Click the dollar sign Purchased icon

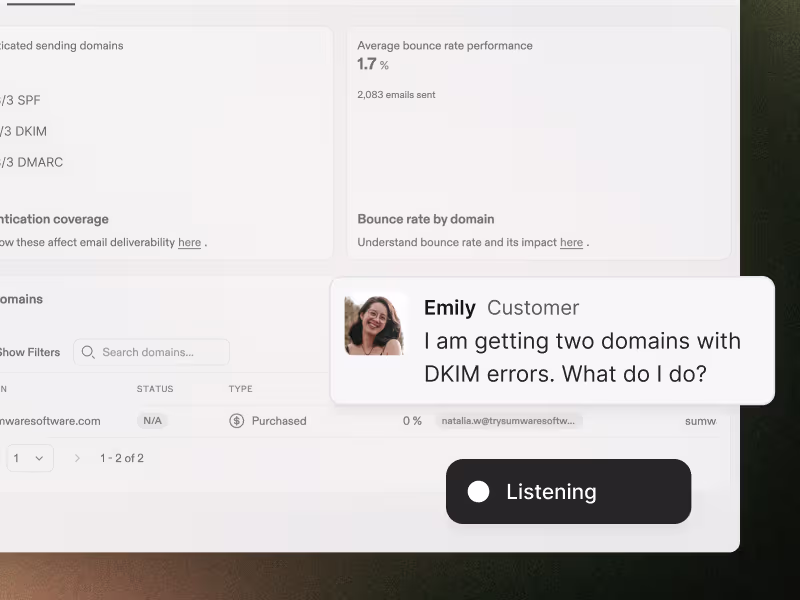(x=236, y=421)
